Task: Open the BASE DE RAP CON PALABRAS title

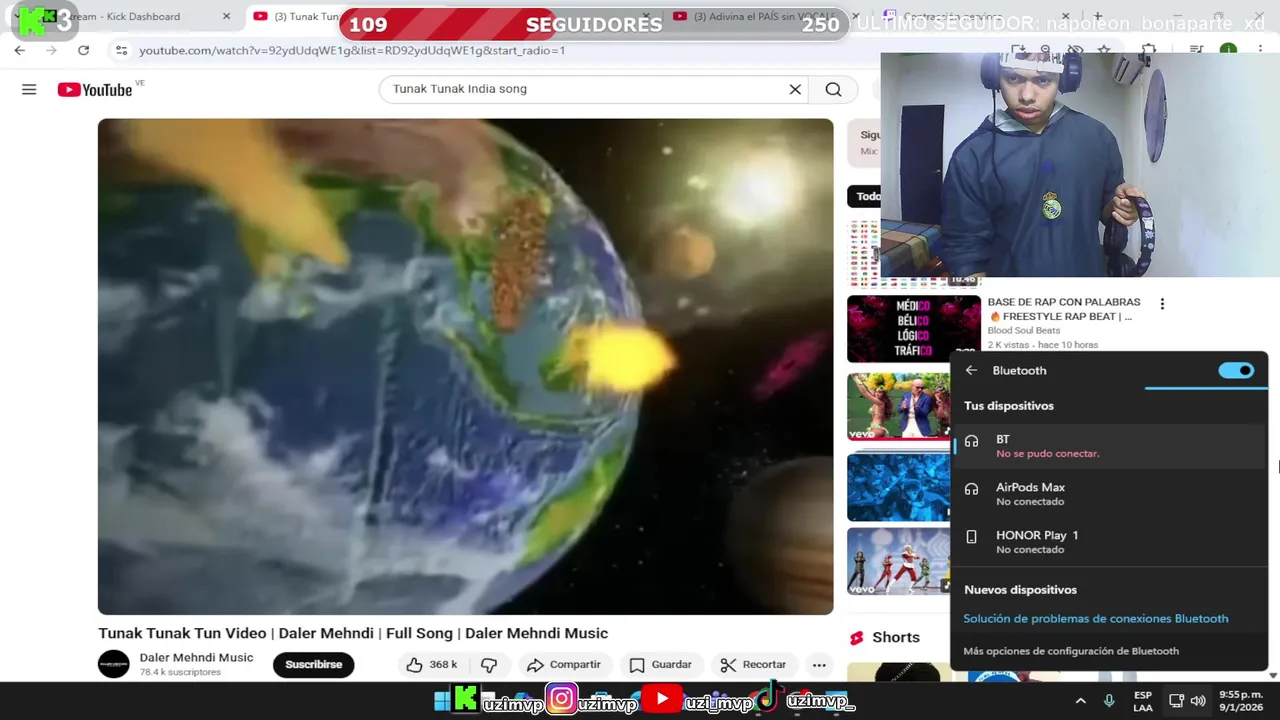Action: pos(1064,309)
